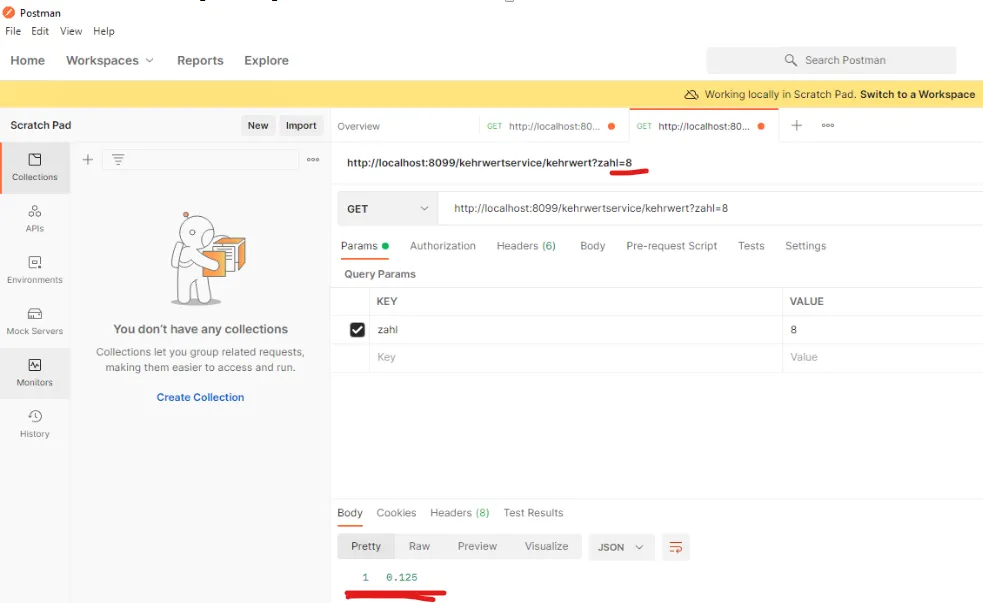Click the Create Collection link
The image size is (983, 603).
click(x=201, y=397)
